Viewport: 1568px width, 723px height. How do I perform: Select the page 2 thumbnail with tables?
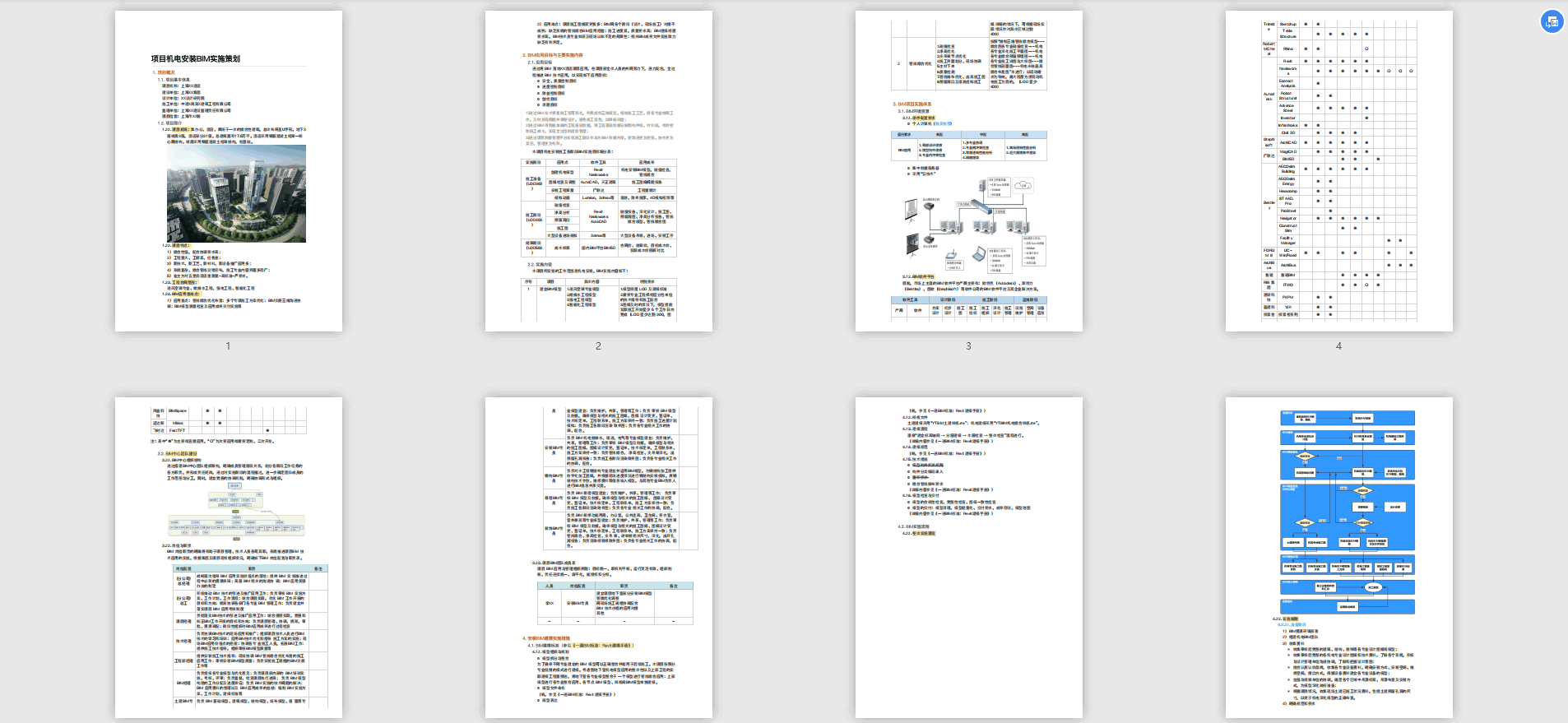599,171
